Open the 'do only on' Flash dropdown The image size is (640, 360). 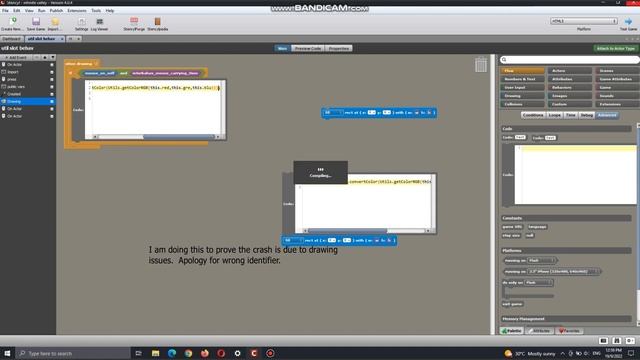(539, 282)
